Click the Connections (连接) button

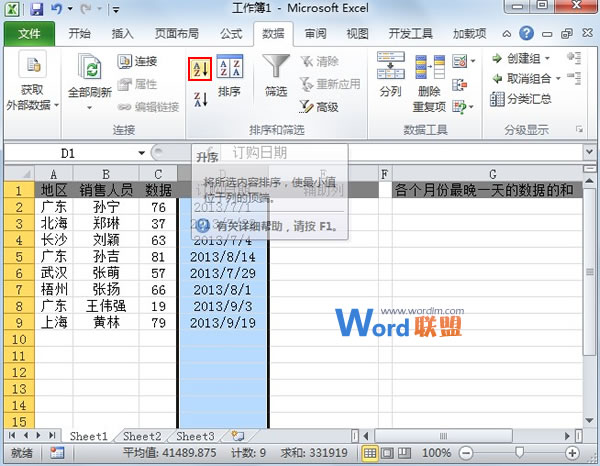pos(137,61)
